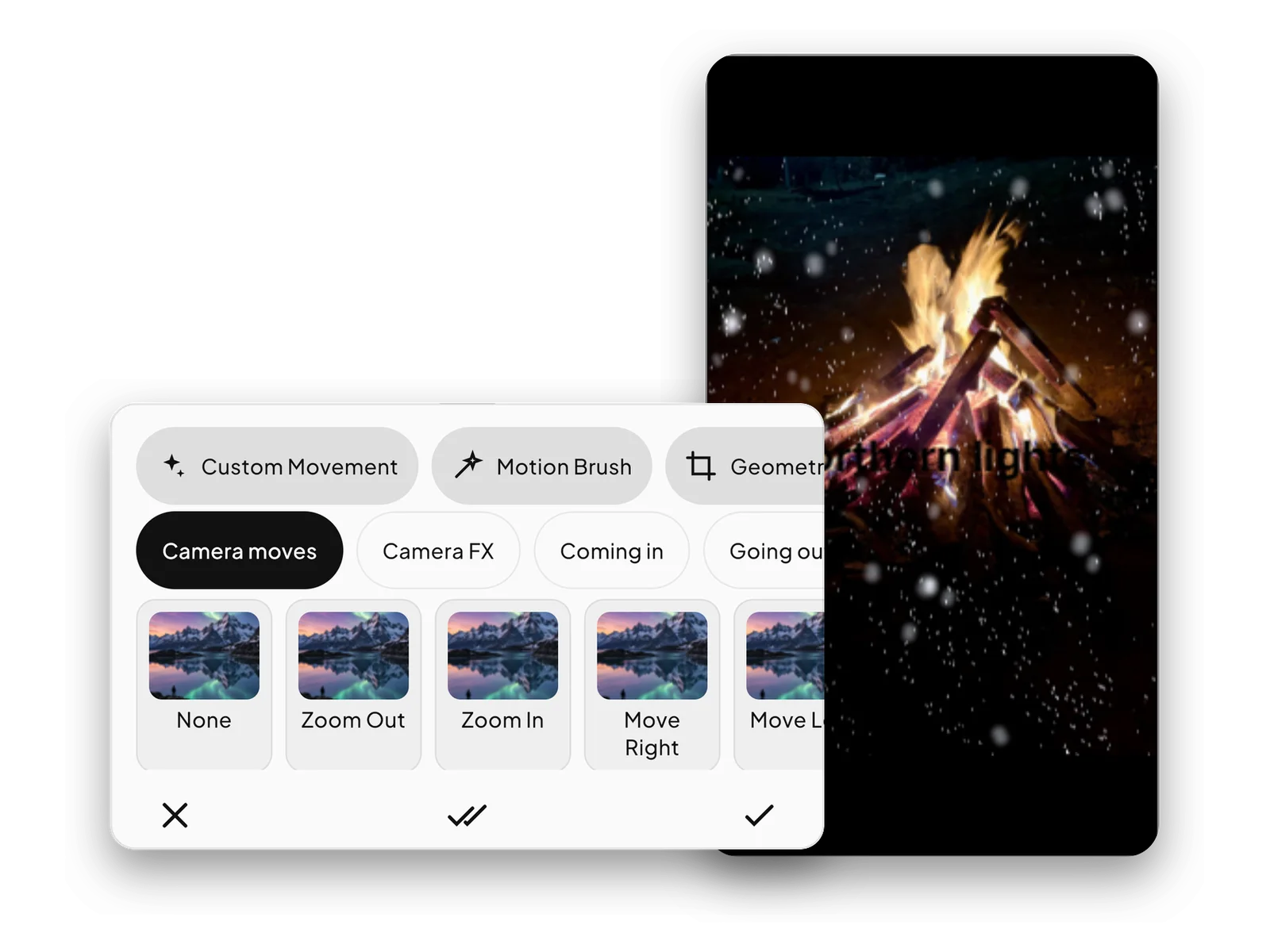
Task: Choose the Zoom Out camera move
Action: 353,685
